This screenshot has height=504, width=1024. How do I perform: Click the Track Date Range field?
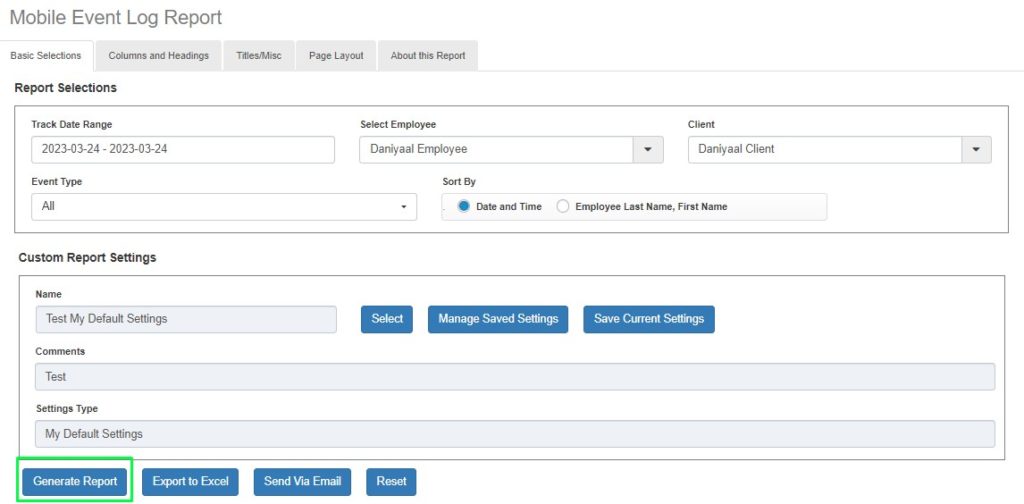pos(182,149)
